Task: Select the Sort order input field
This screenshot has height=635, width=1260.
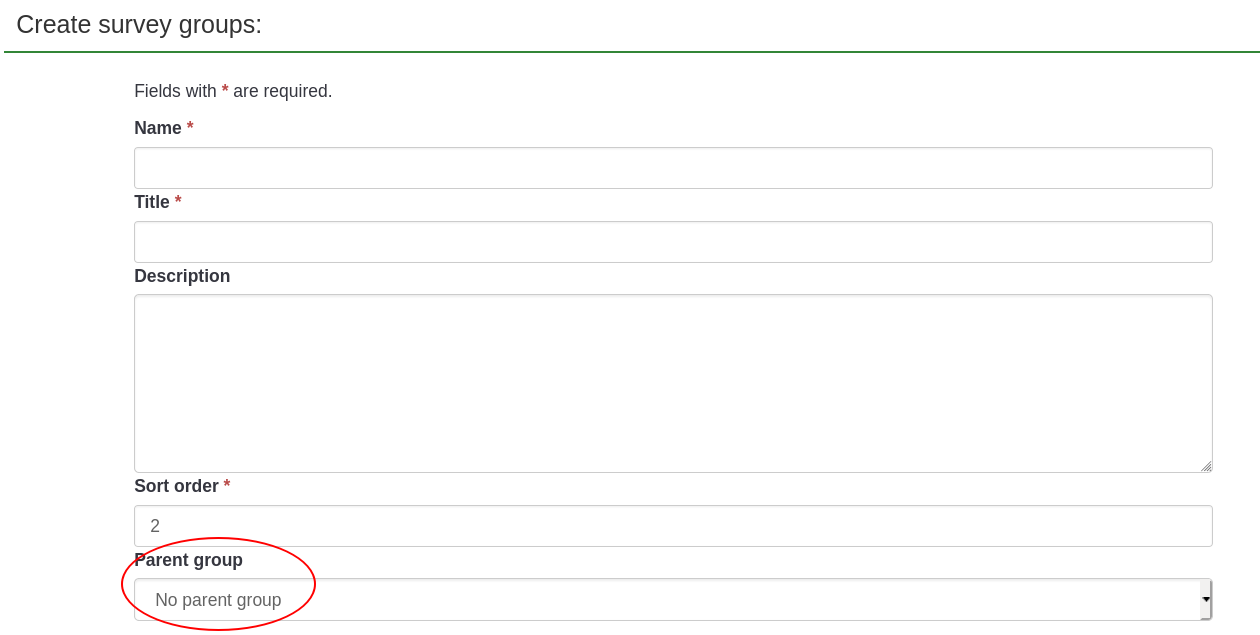Action: coord(672,526)
